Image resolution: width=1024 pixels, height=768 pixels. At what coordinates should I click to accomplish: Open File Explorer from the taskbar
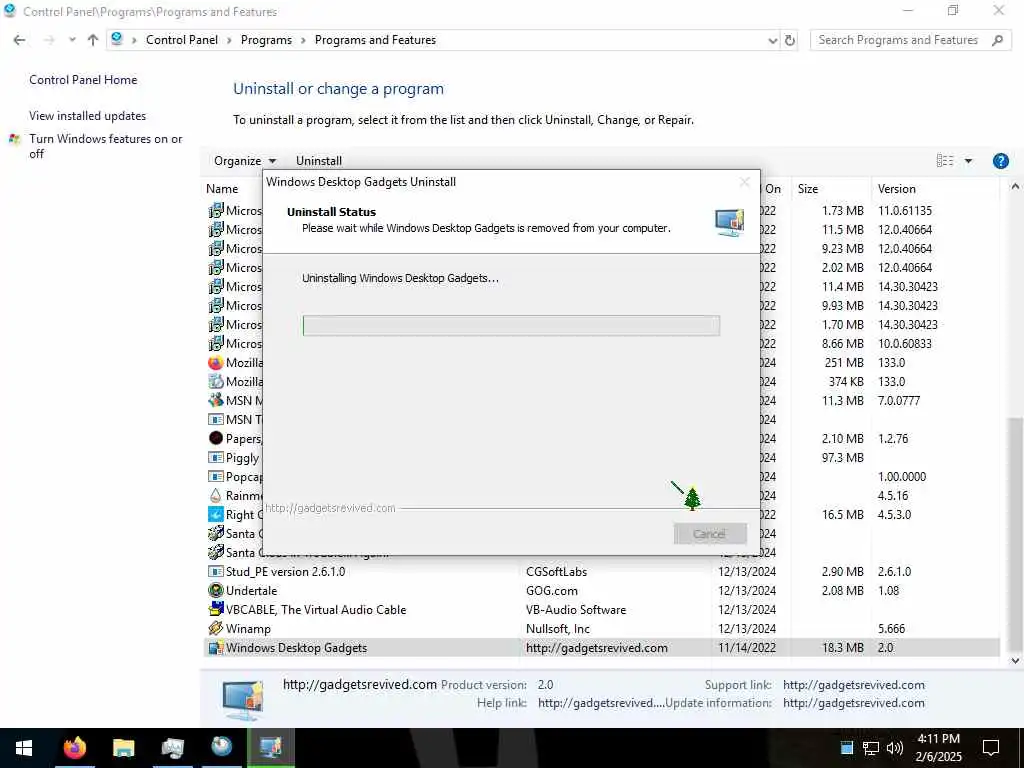click(123, 747)
